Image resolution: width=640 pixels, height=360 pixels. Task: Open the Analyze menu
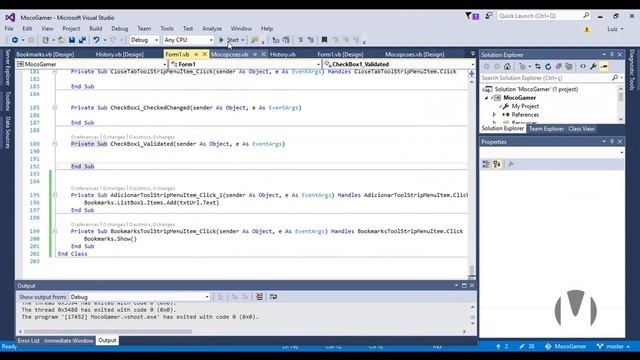click(x=212, y=29)
